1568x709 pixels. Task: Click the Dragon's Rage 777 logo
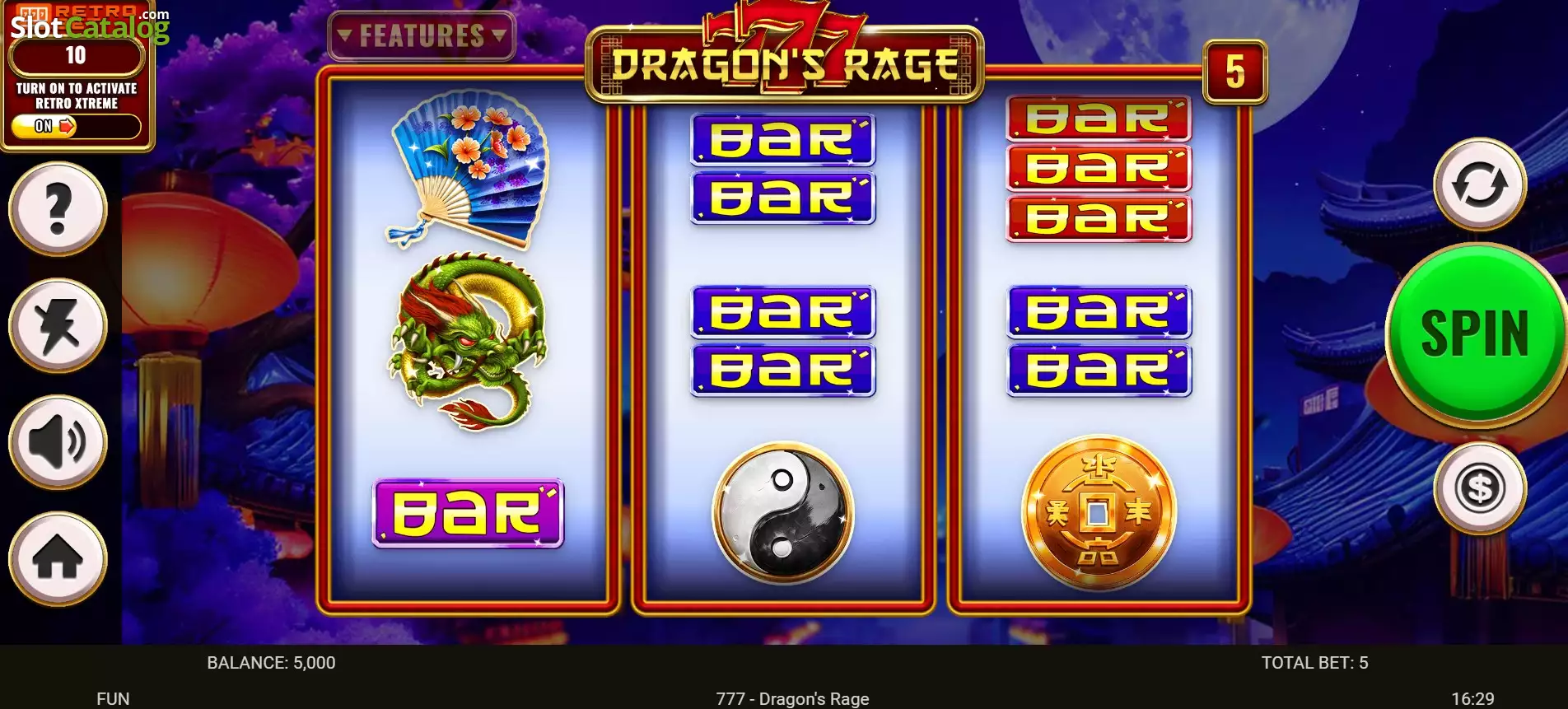pos(785,54)
